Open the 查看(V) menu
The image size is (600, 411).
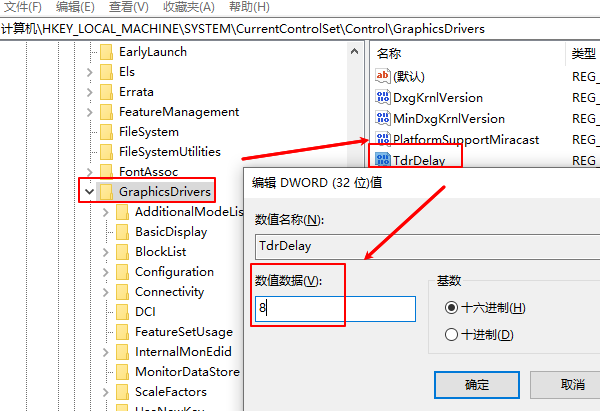click(129, 7)
